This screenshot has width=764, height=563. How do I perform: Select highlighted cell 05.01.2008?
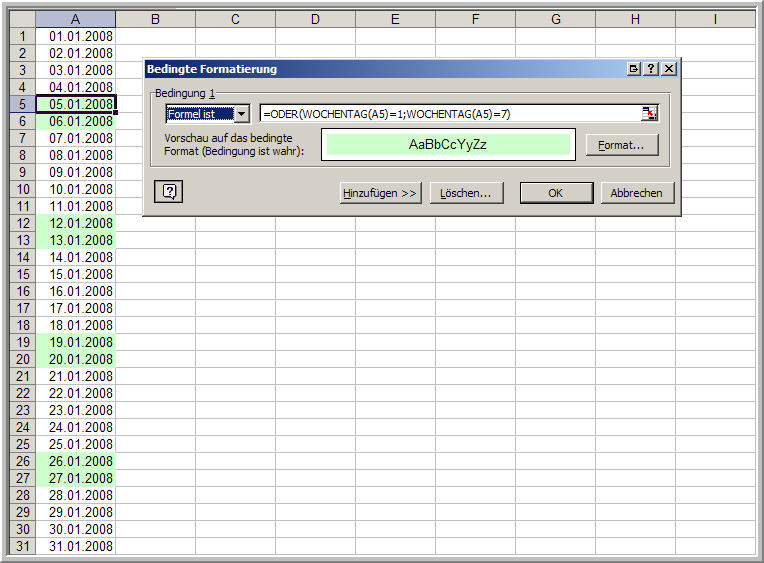[x=76, y=104]
